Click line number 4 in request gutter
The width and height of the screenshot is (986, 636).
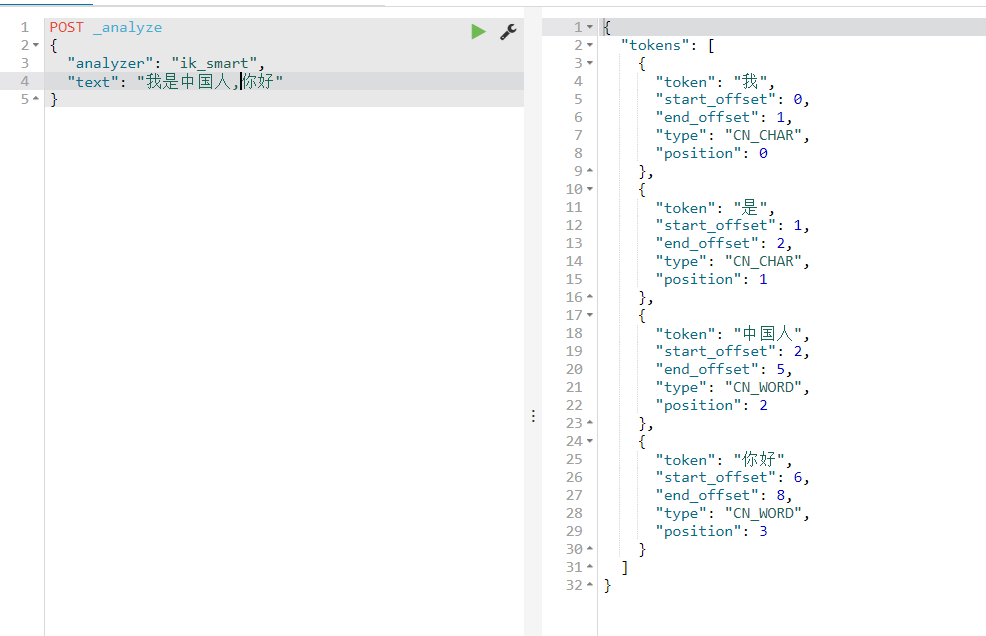point(25,81)
